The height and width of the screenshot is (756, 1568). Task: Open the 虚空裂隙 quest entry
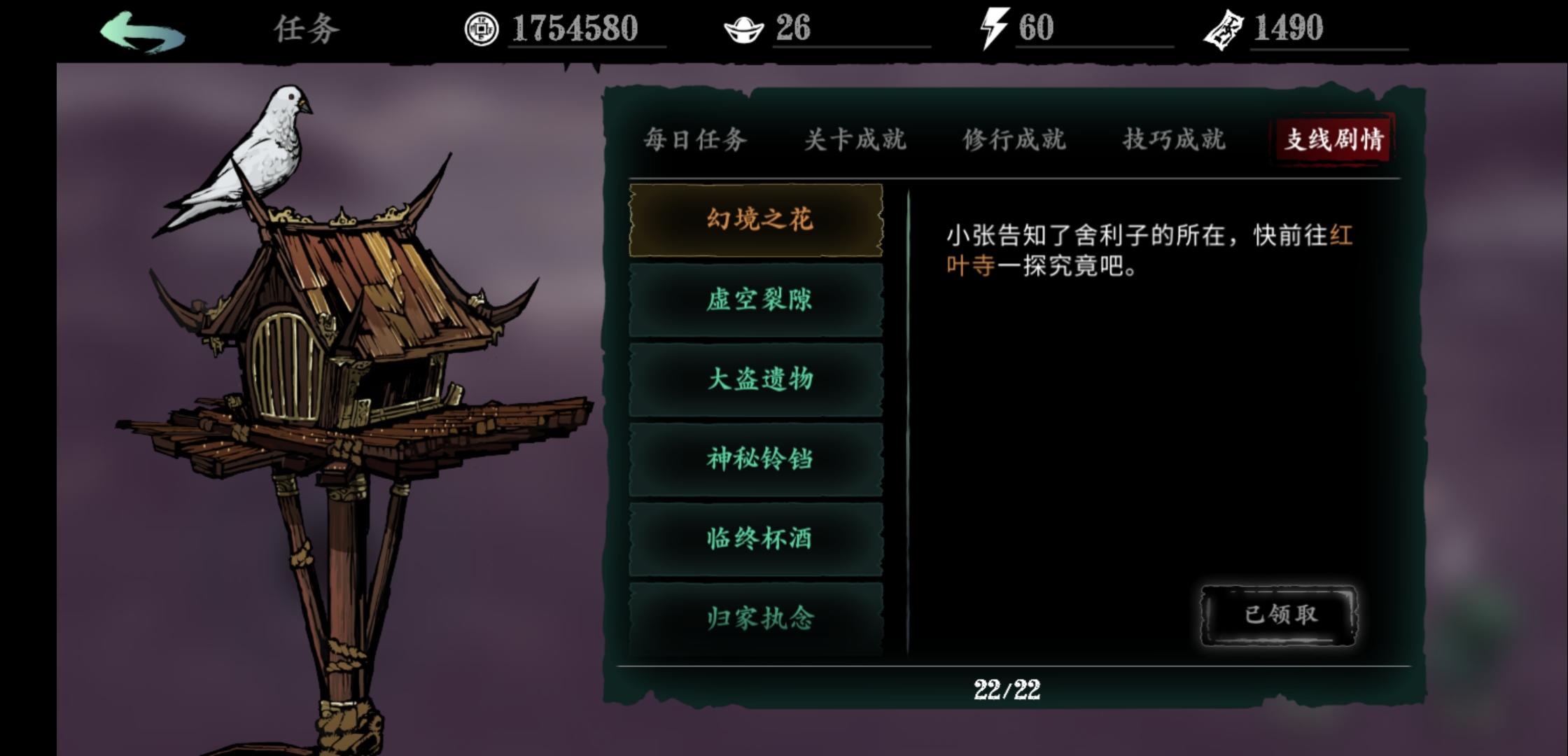[x=756, y=300]
